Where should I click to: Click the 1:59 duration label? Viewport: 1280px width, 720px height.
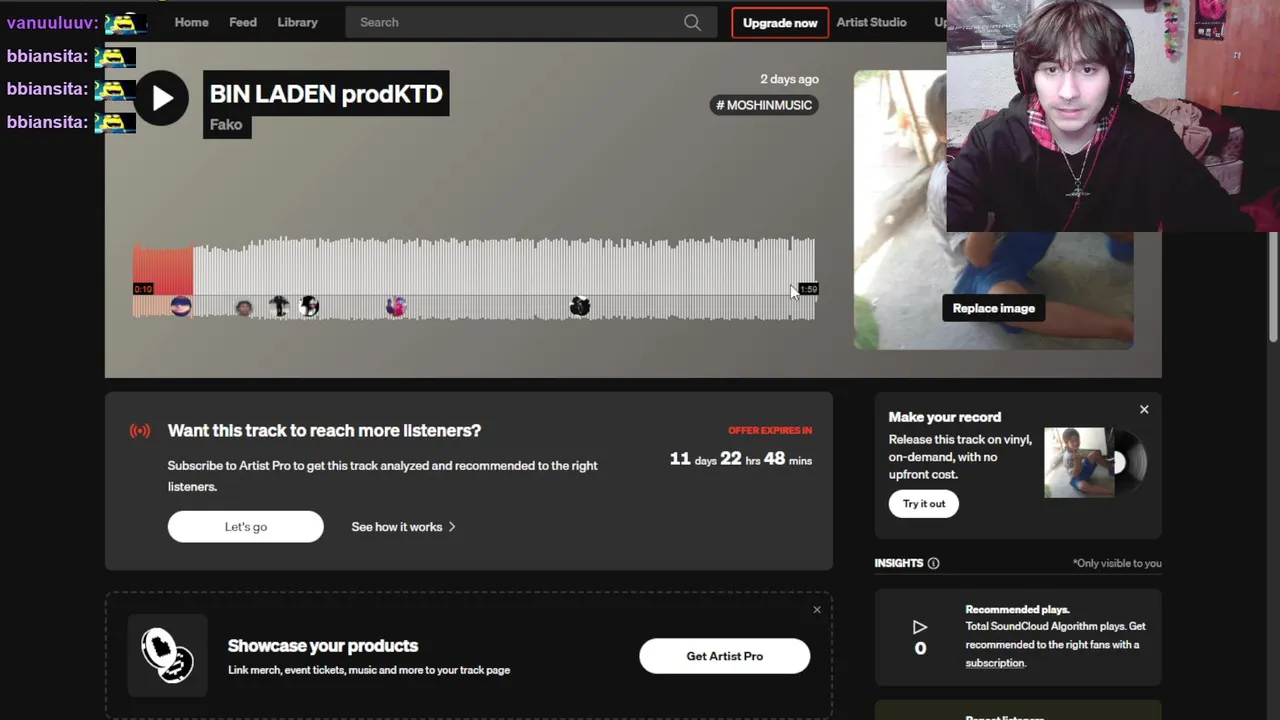[808, 289]
